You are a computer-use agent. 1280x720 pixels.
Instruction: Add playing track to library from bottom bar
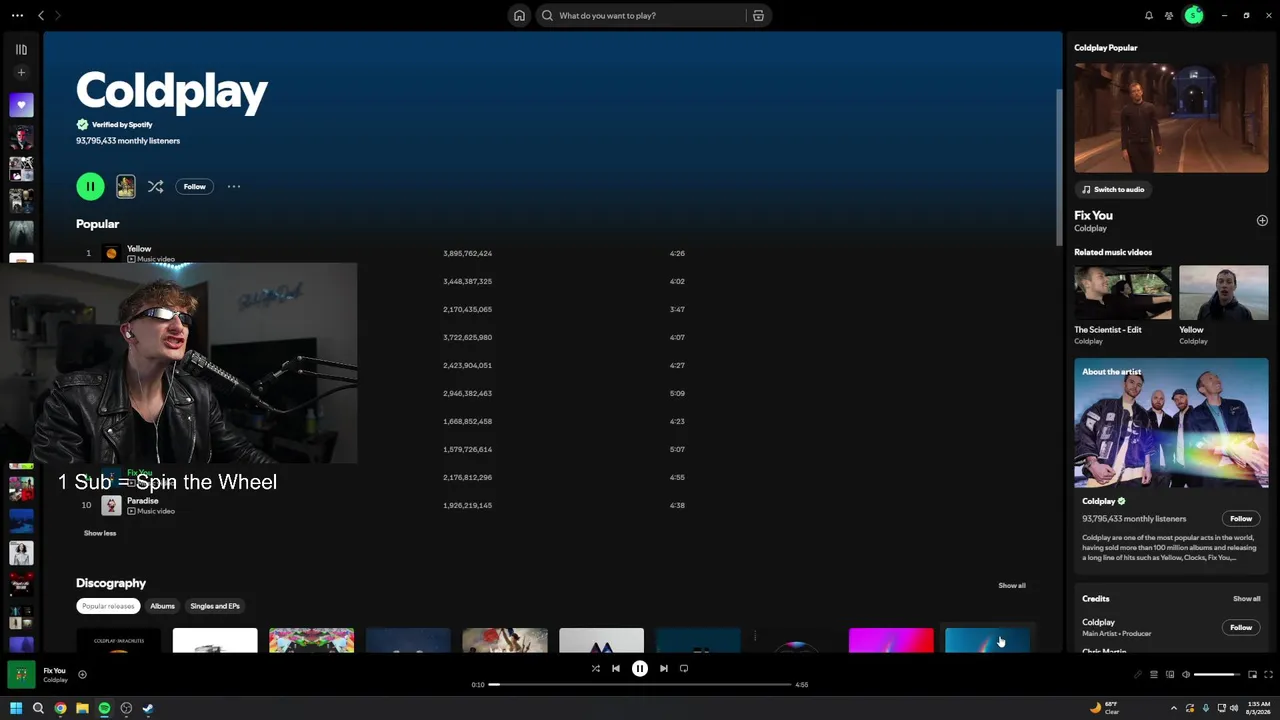point(82,675)
